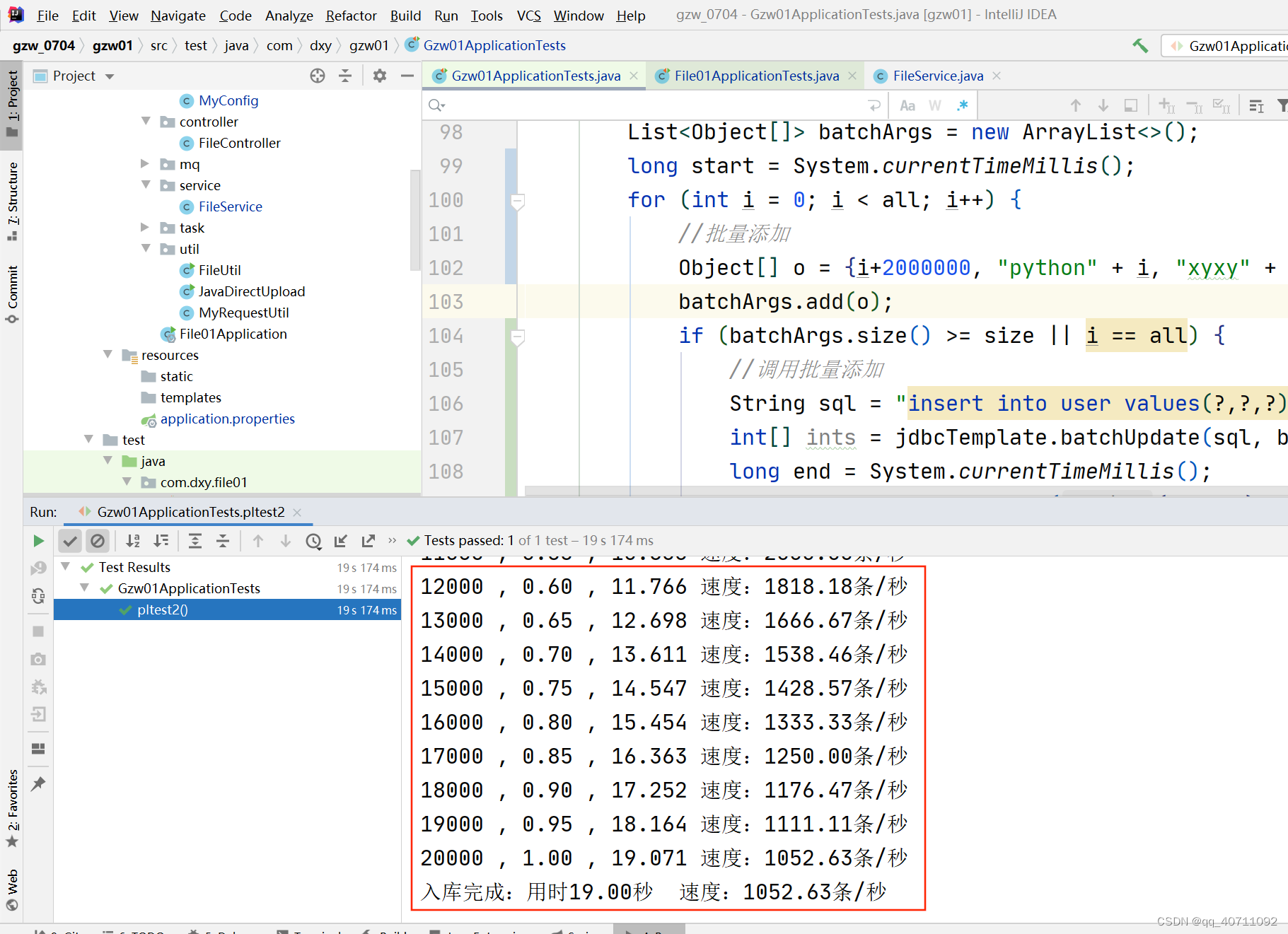Toggle Words W search option

(935, 105)
